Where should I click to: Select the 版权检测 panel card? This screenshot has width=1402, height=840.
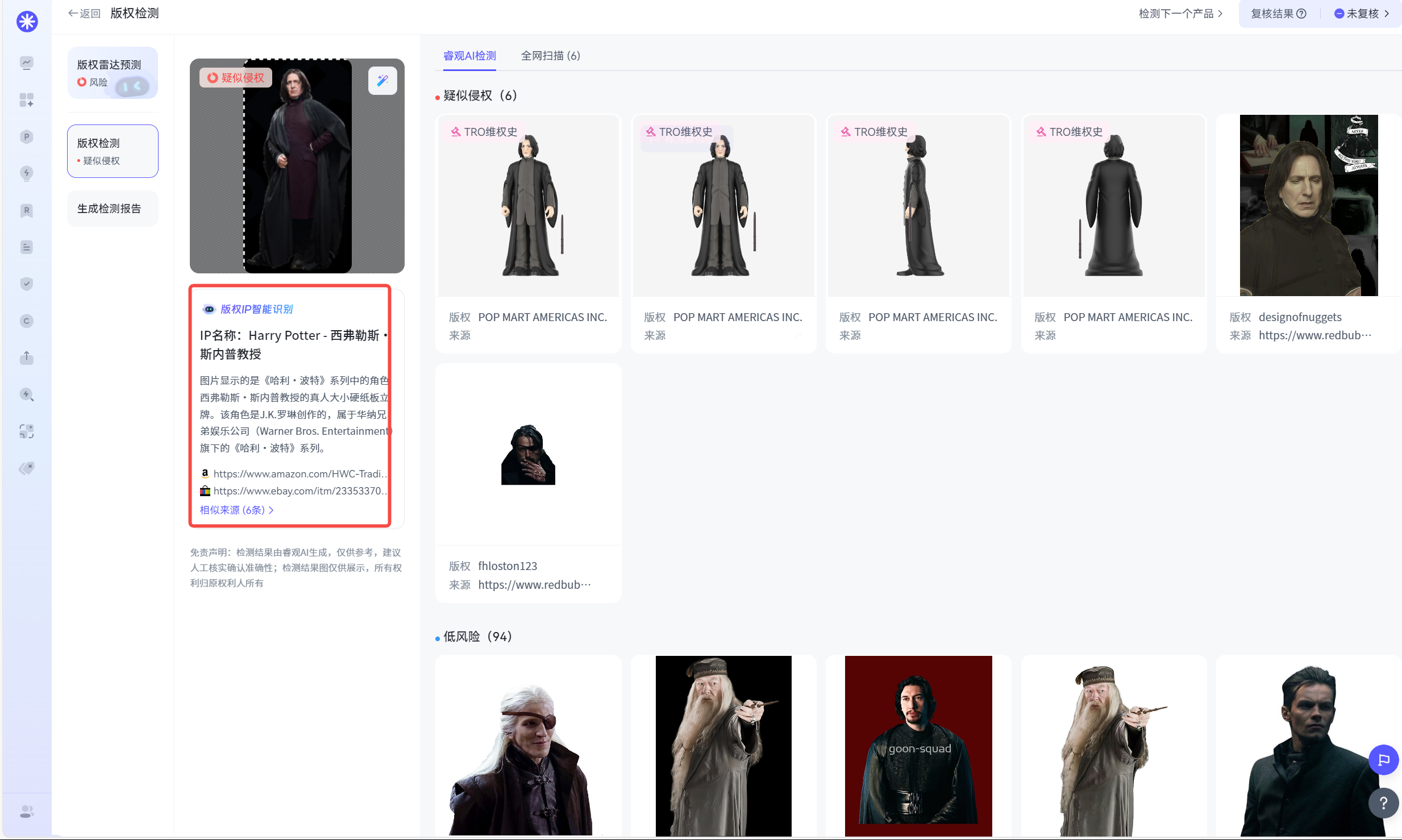pos(113,151)
